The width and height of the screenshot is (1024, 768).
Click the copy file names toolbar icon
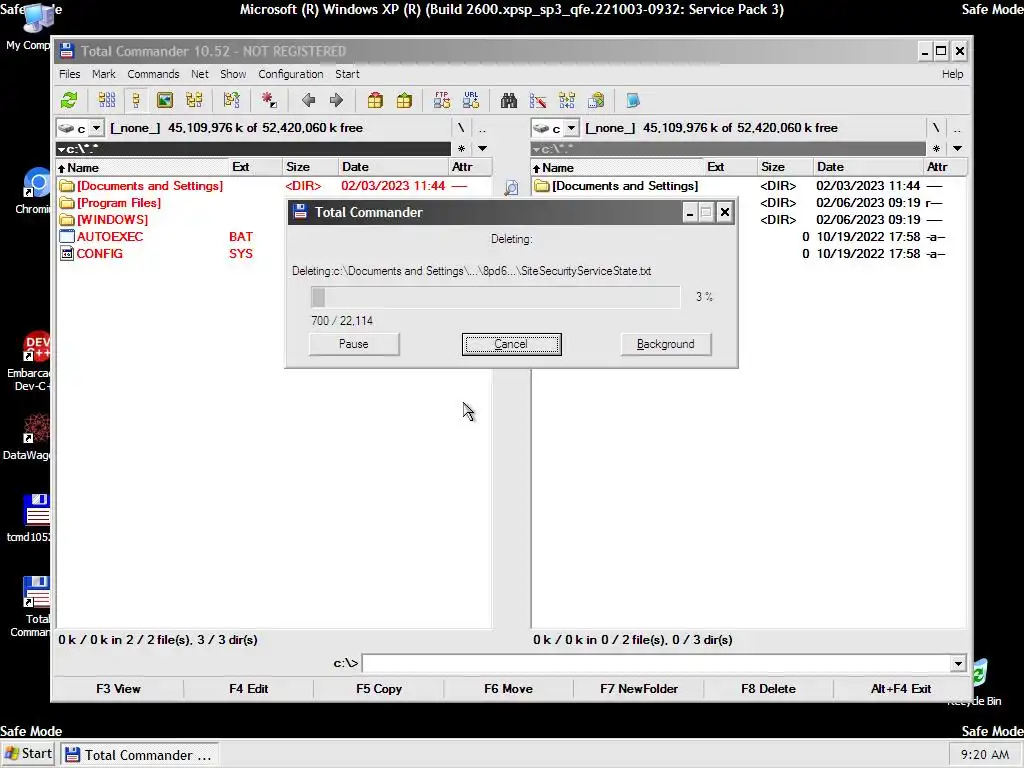(x=596, y=101)
